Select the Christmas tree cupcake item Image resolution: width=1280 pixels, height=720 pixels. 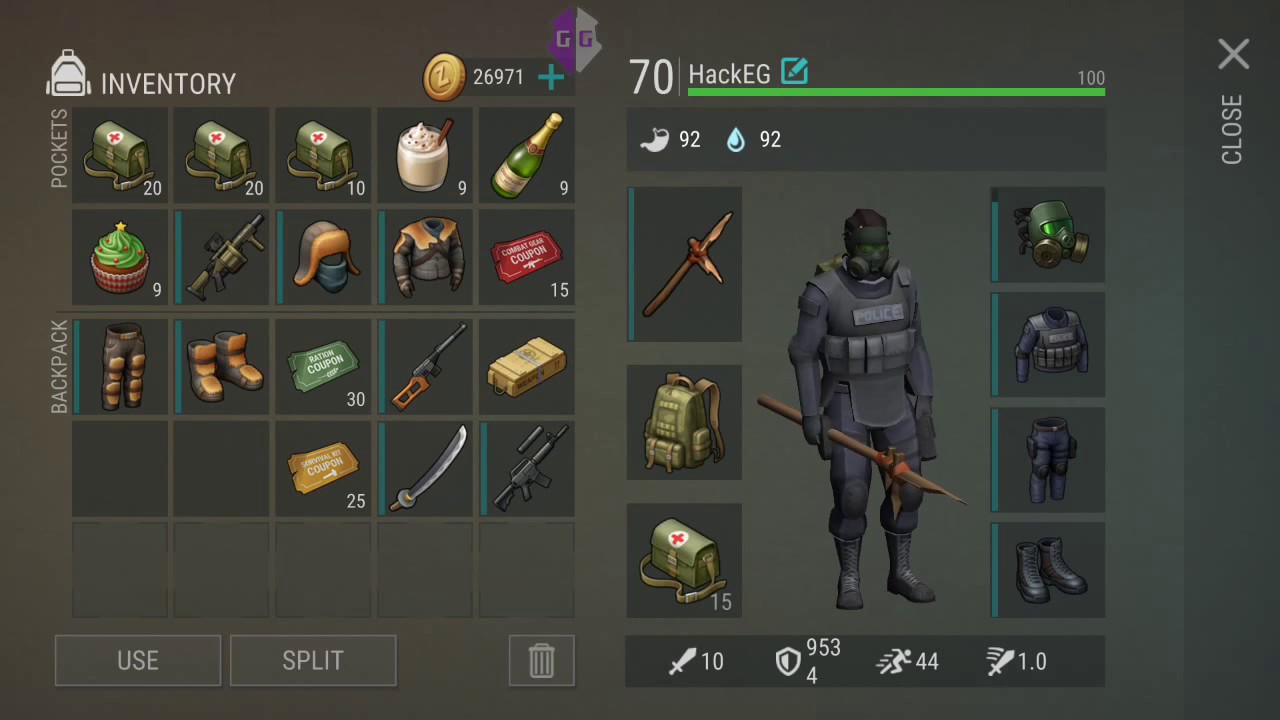(121, 257)
